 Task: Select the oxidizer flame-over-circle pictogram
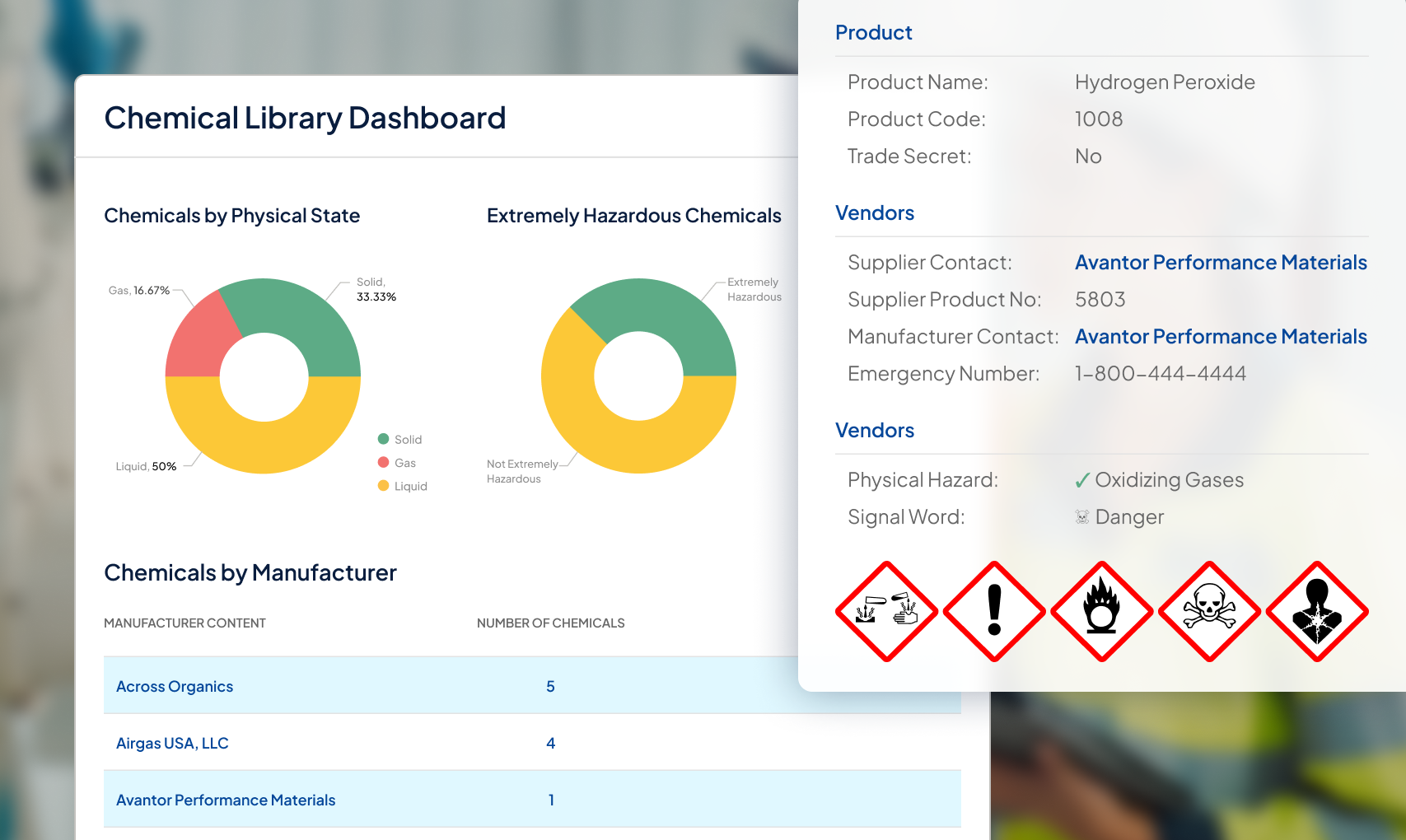coord(1102,612)
